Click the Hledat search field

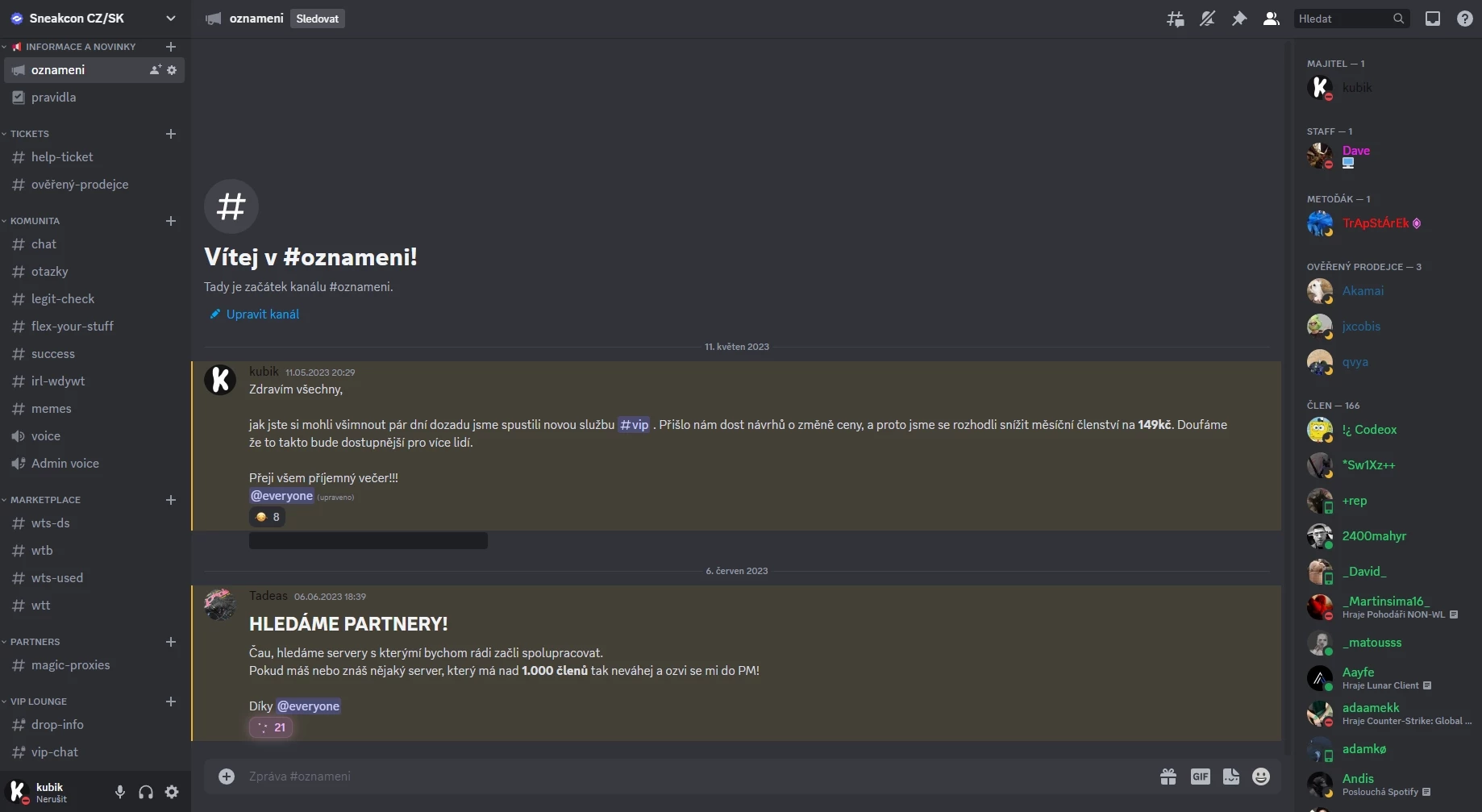tap(1344, 19)
